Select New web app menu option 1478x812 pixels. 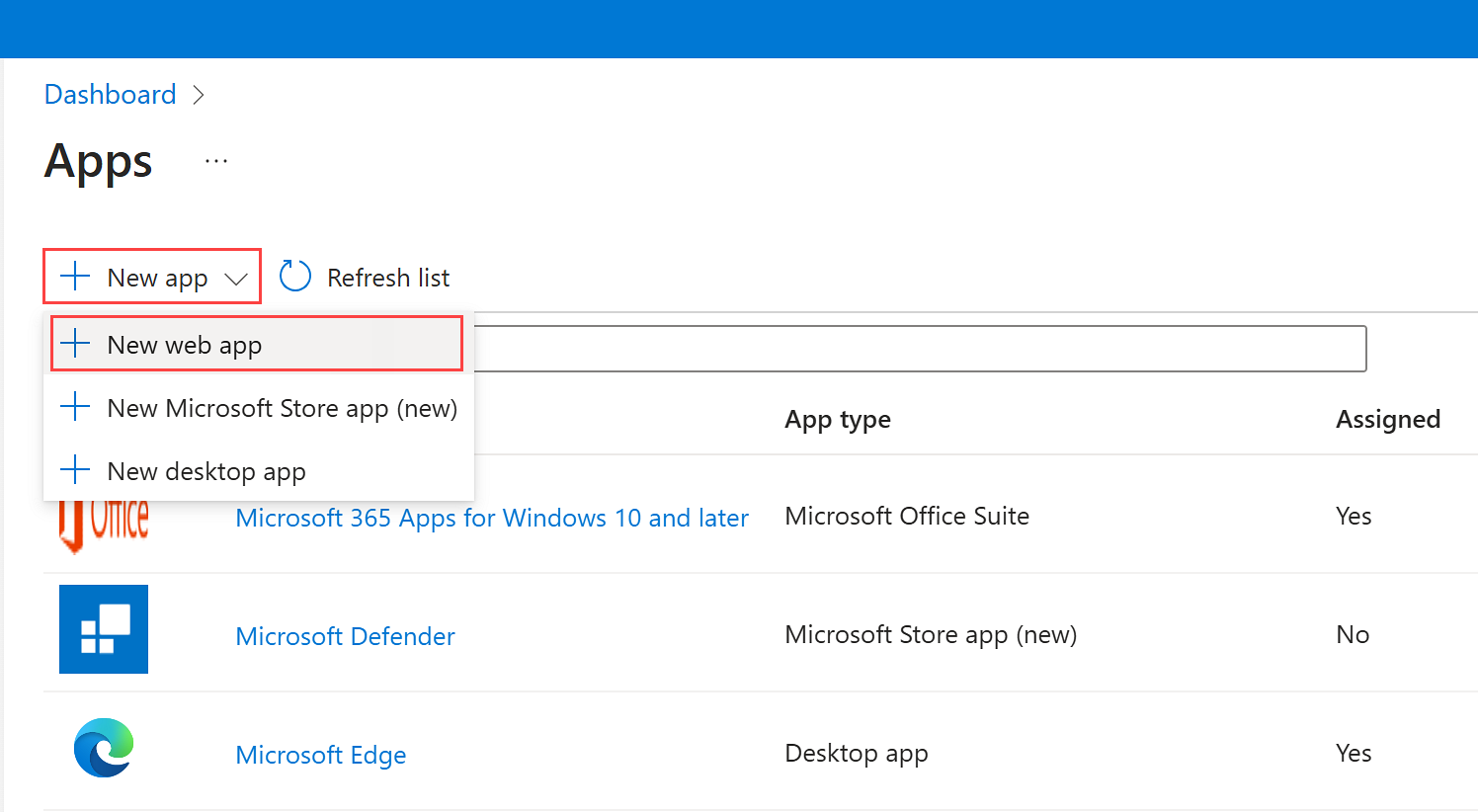tap(257, 344)
